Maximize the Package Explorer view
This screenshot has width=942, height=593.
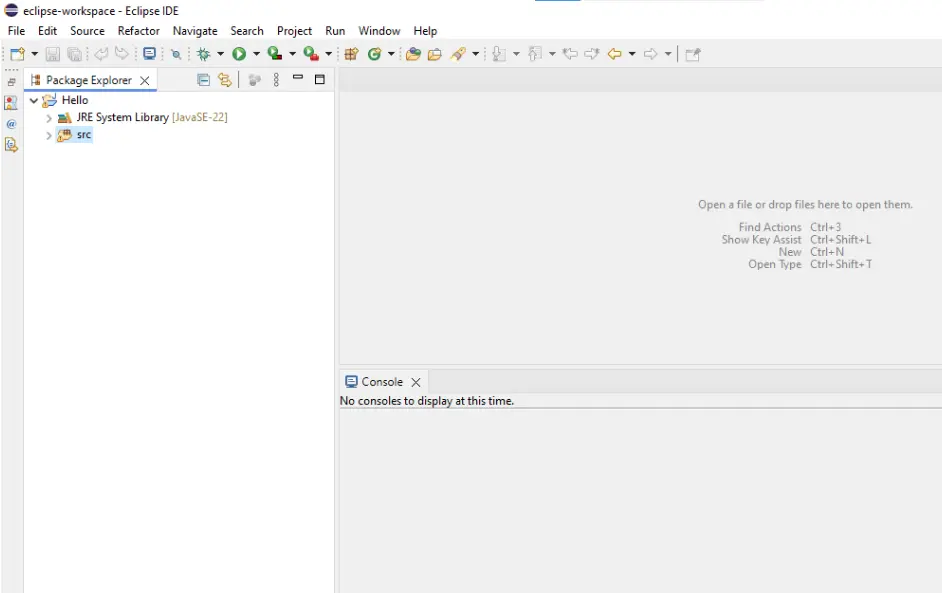[320, 79]
